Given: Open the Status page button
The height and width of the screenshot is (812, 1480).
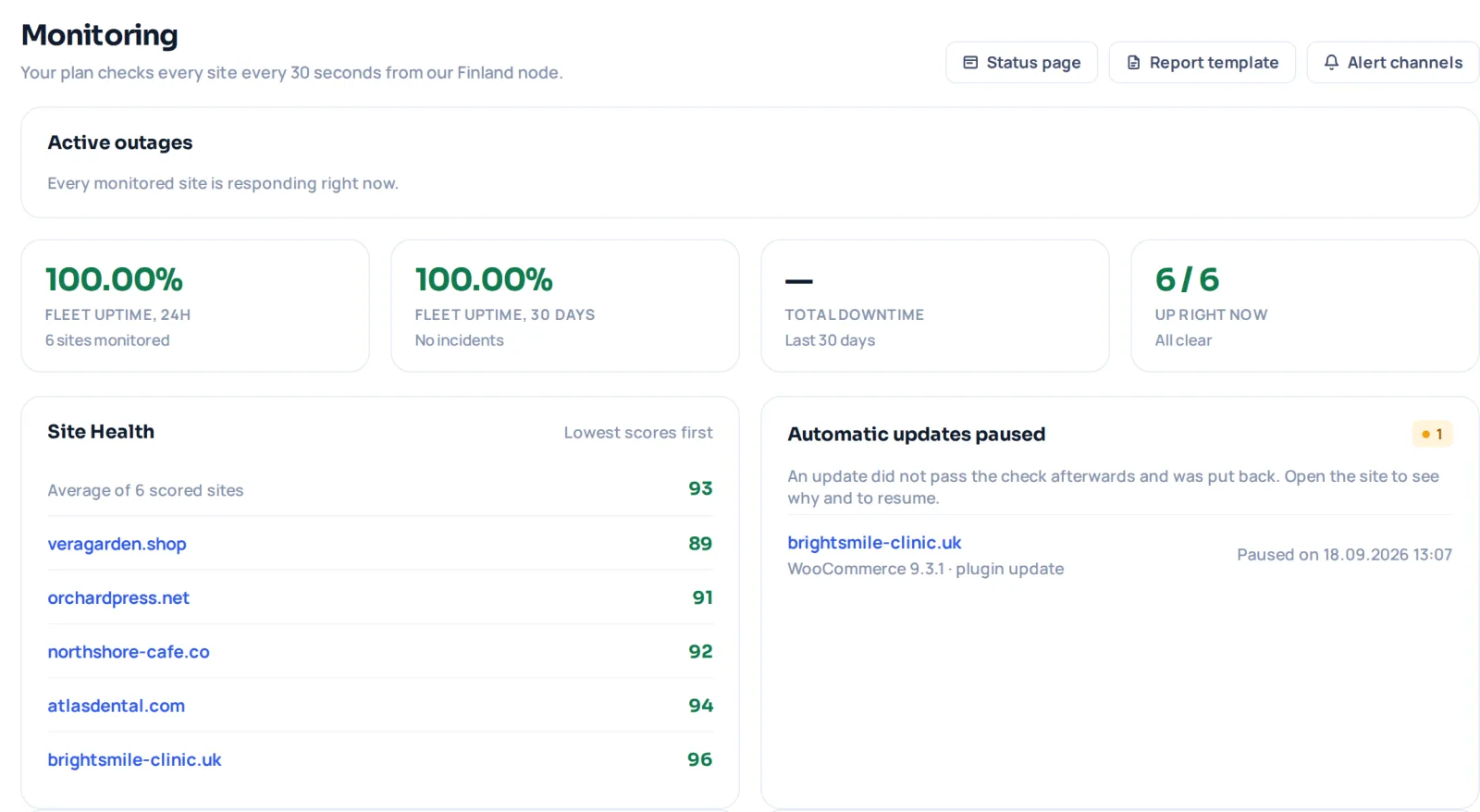Looking at the screenshot, I should click(1021, 62).
